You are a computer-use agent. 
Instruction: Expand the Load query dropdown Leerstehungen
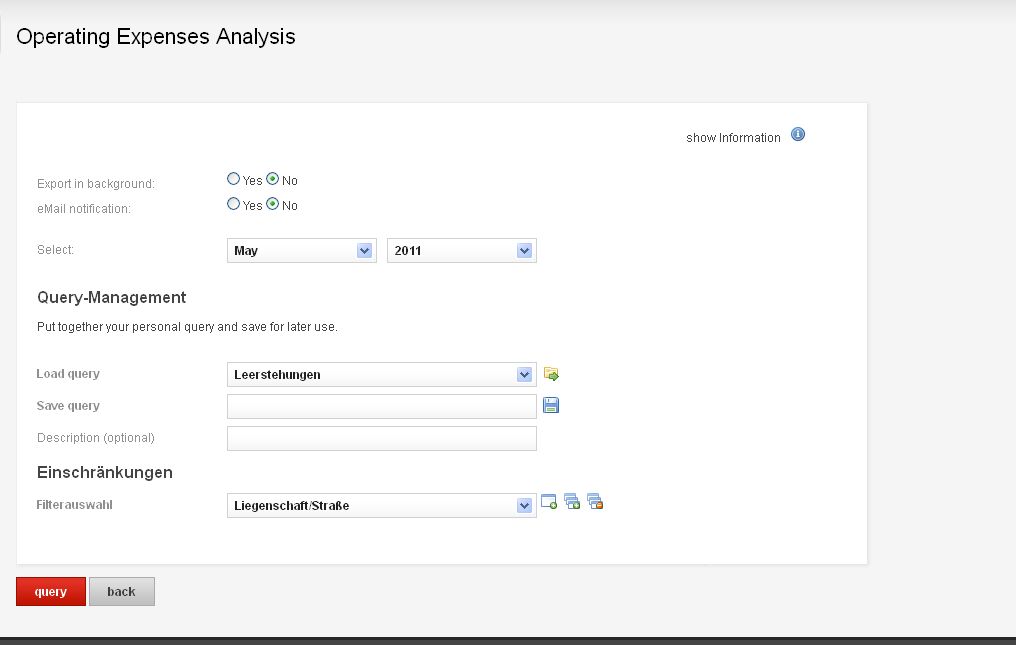382,375
